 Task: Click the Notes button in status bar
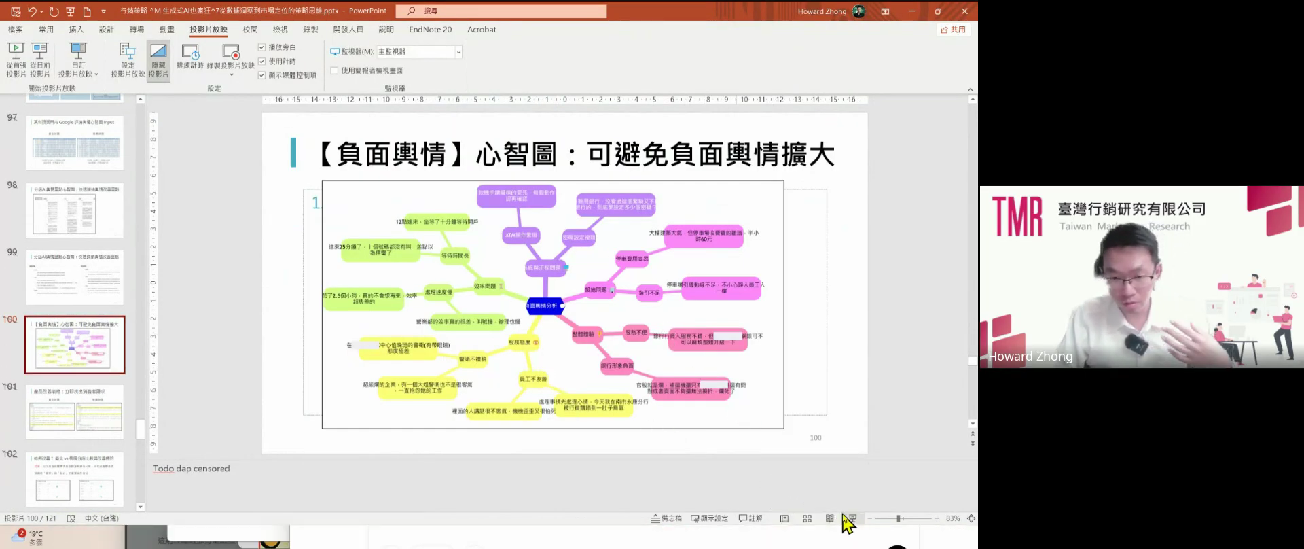click(x=666, y=519)
